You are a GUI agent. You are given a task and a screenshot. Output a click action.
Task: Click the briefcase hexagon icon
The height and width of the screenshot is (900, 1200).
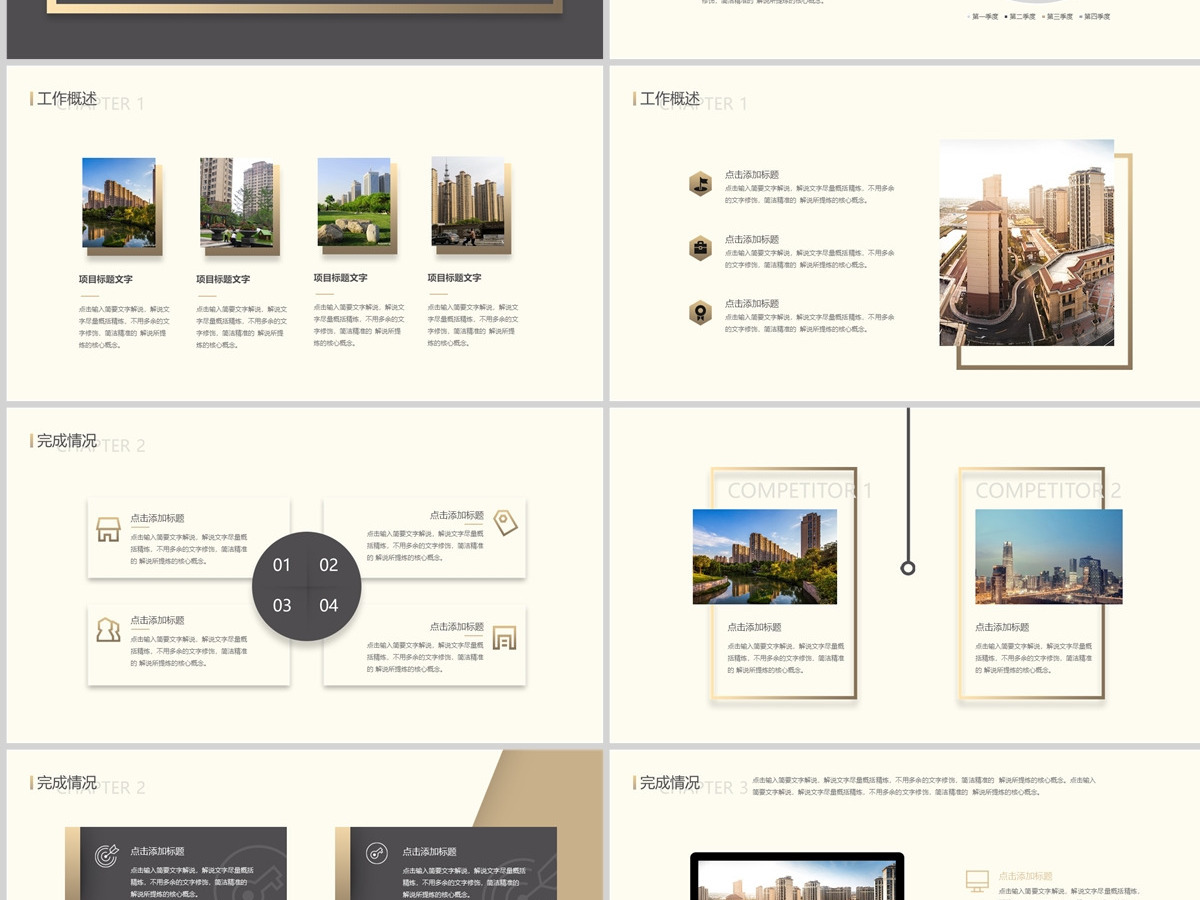[x=701, y=248]
